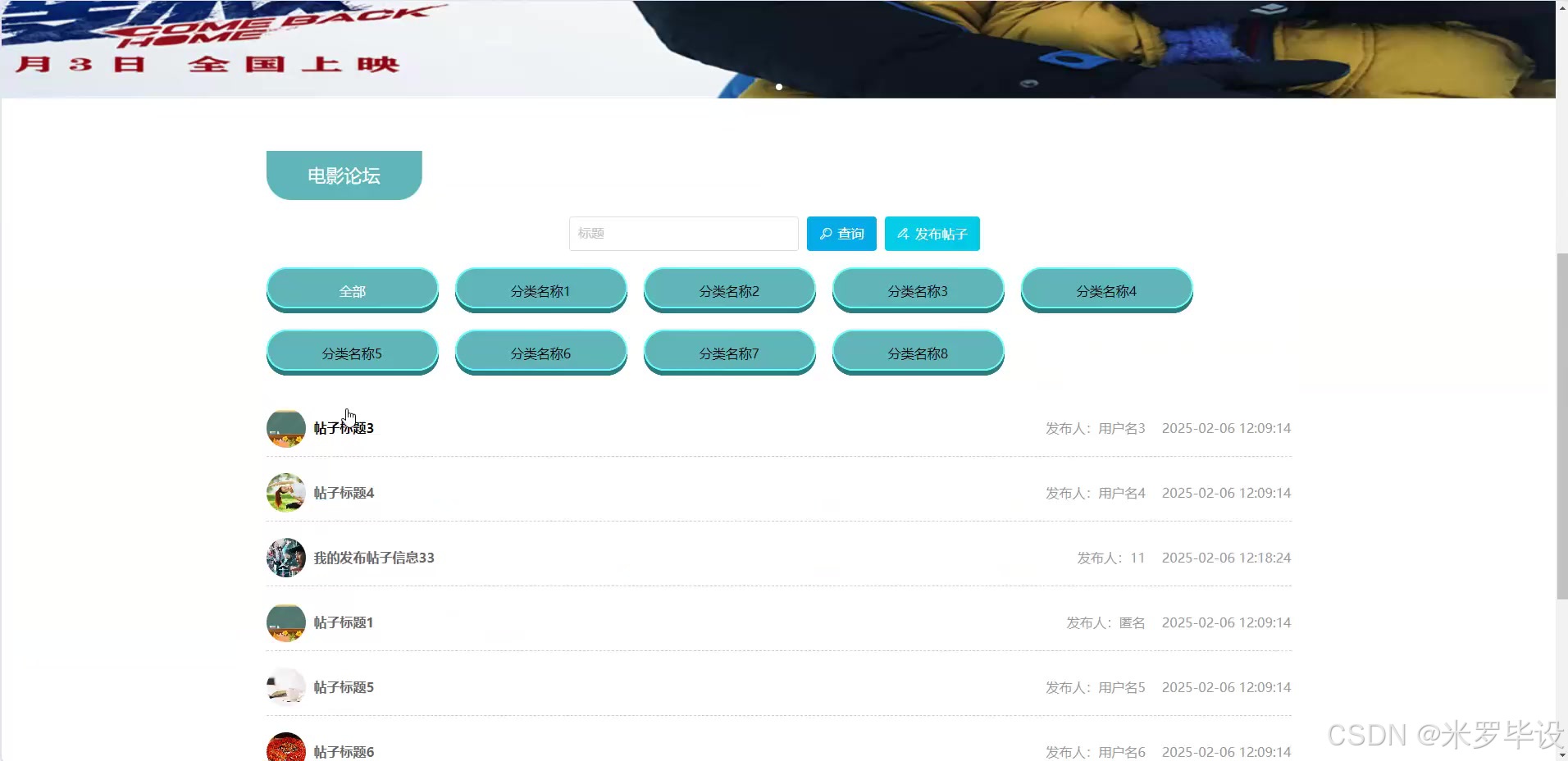Focus the 标题 search input field

pyautogui.click(x=684, y=234)
